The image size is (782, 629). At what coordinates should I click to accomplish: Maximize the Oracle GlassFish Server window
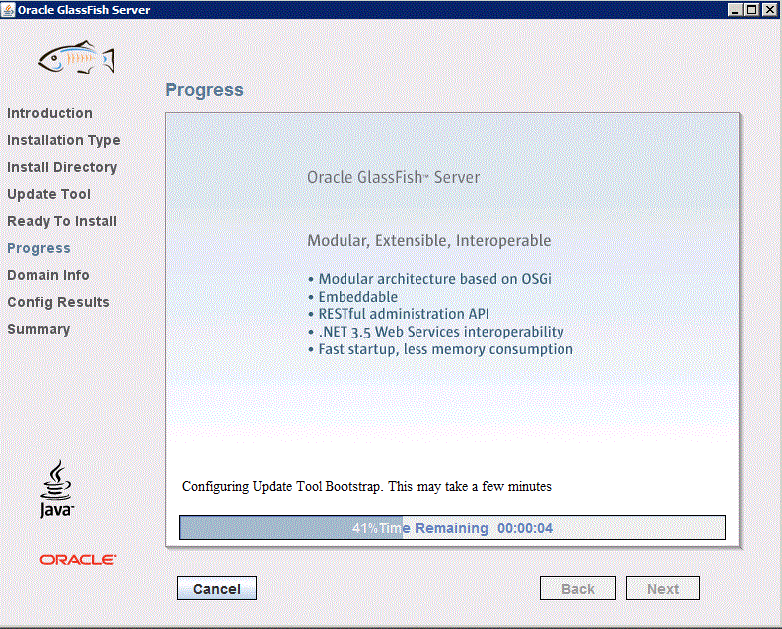752,9
